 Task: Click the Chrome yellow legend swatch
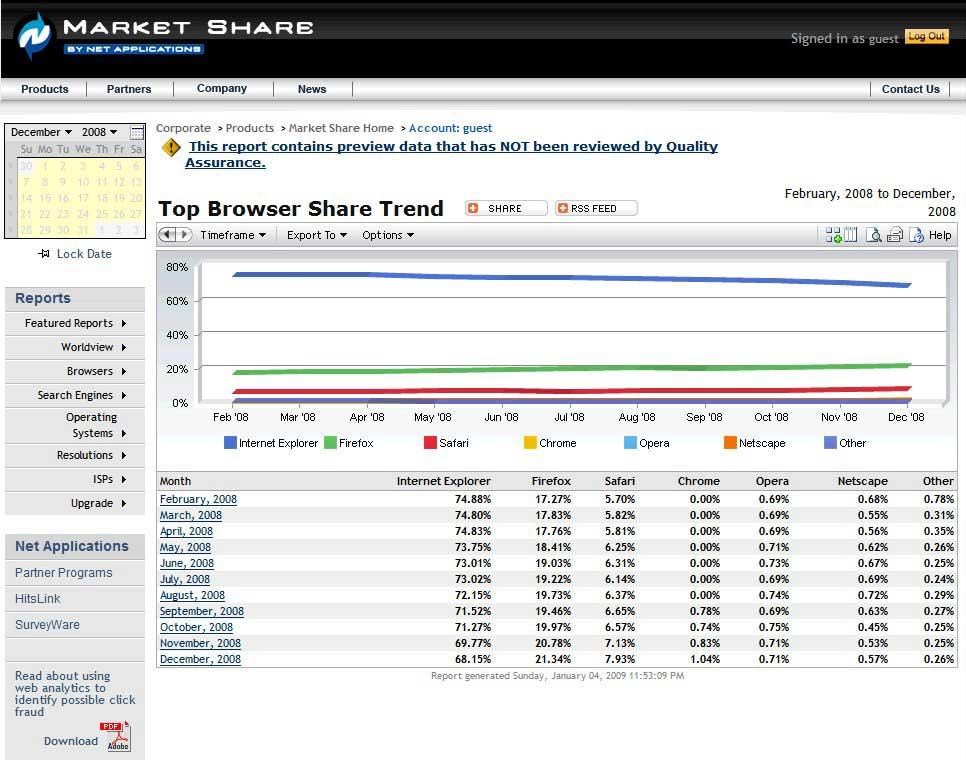point(530,443)
